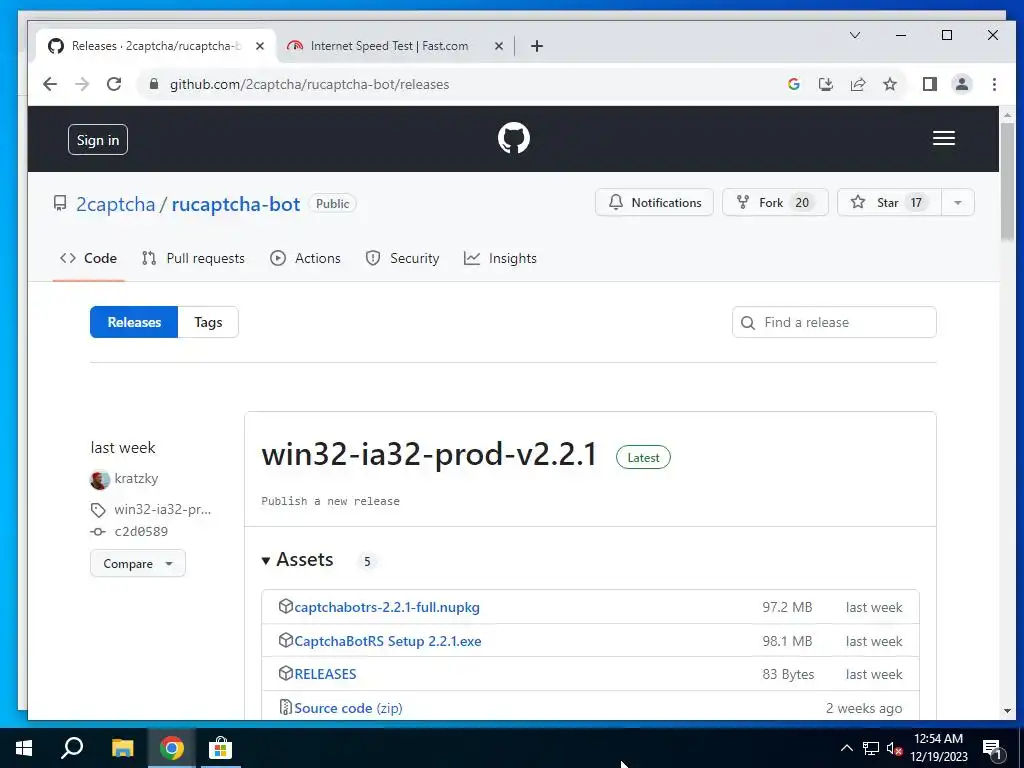
Task: Open File Explorer from the taskbar
Action: pyautogui.click(x=122, y=748)
